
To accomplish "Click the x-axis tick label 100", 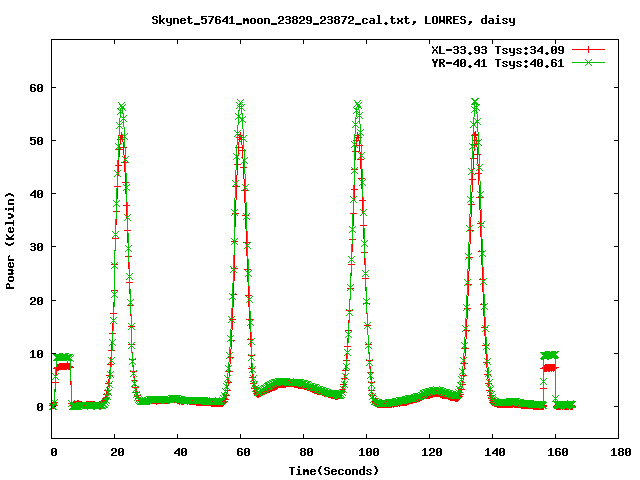I will (369, 452).
